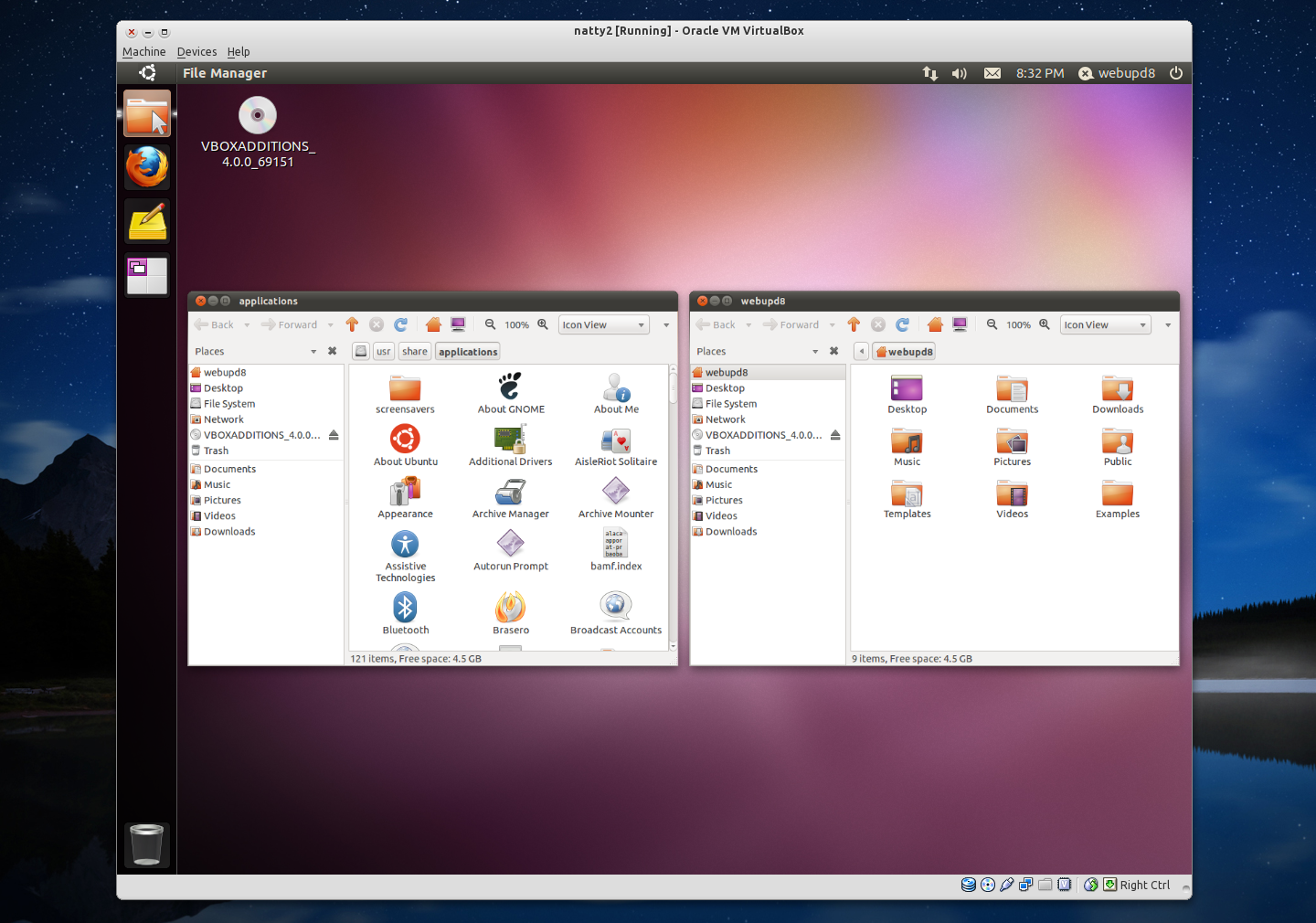Open Places sidebar dropdown in webupd8 window
This screenshot has height=923, width=1316.
pos(815,352)
